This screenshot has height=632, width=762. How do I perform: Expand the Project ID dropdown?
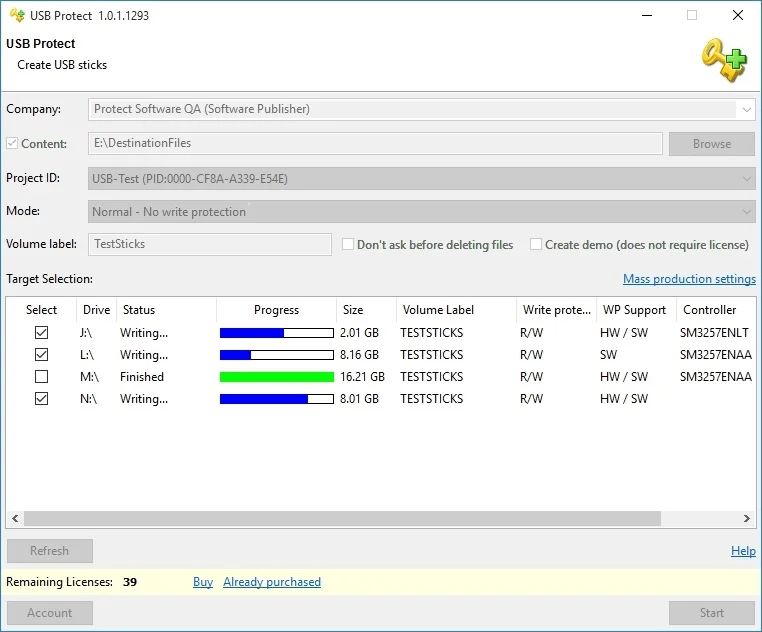click(x=746, y=179)
